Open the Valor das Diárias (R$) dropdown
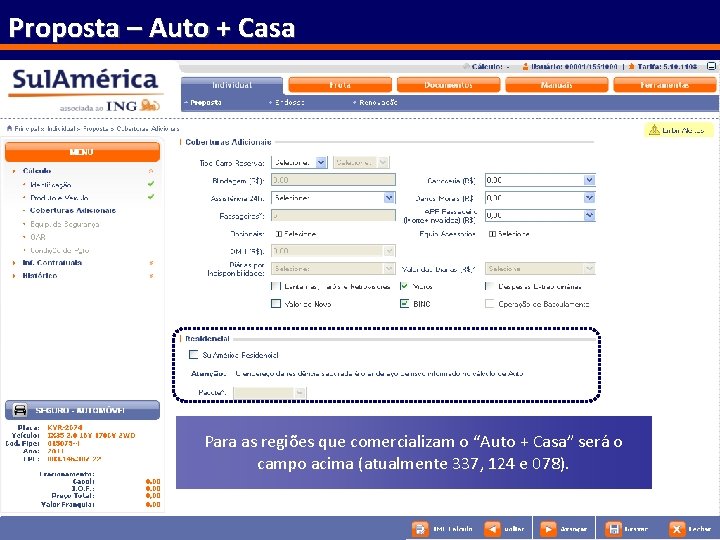The width and height of the screenshot is (720, 540). point(540,268)
